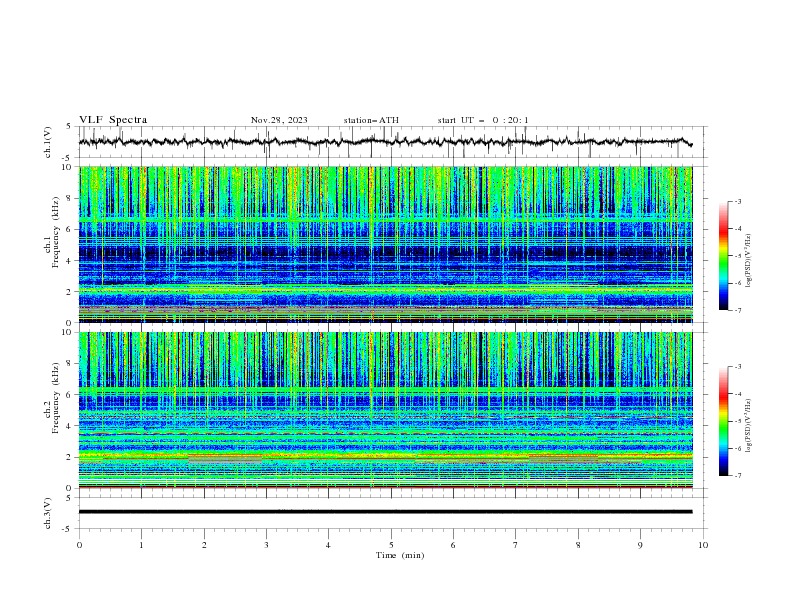Click the "4" kHz tick of ch.1 spectrogram
The height and width of the screenshot is (612, 792).
[x=71, y=261]
